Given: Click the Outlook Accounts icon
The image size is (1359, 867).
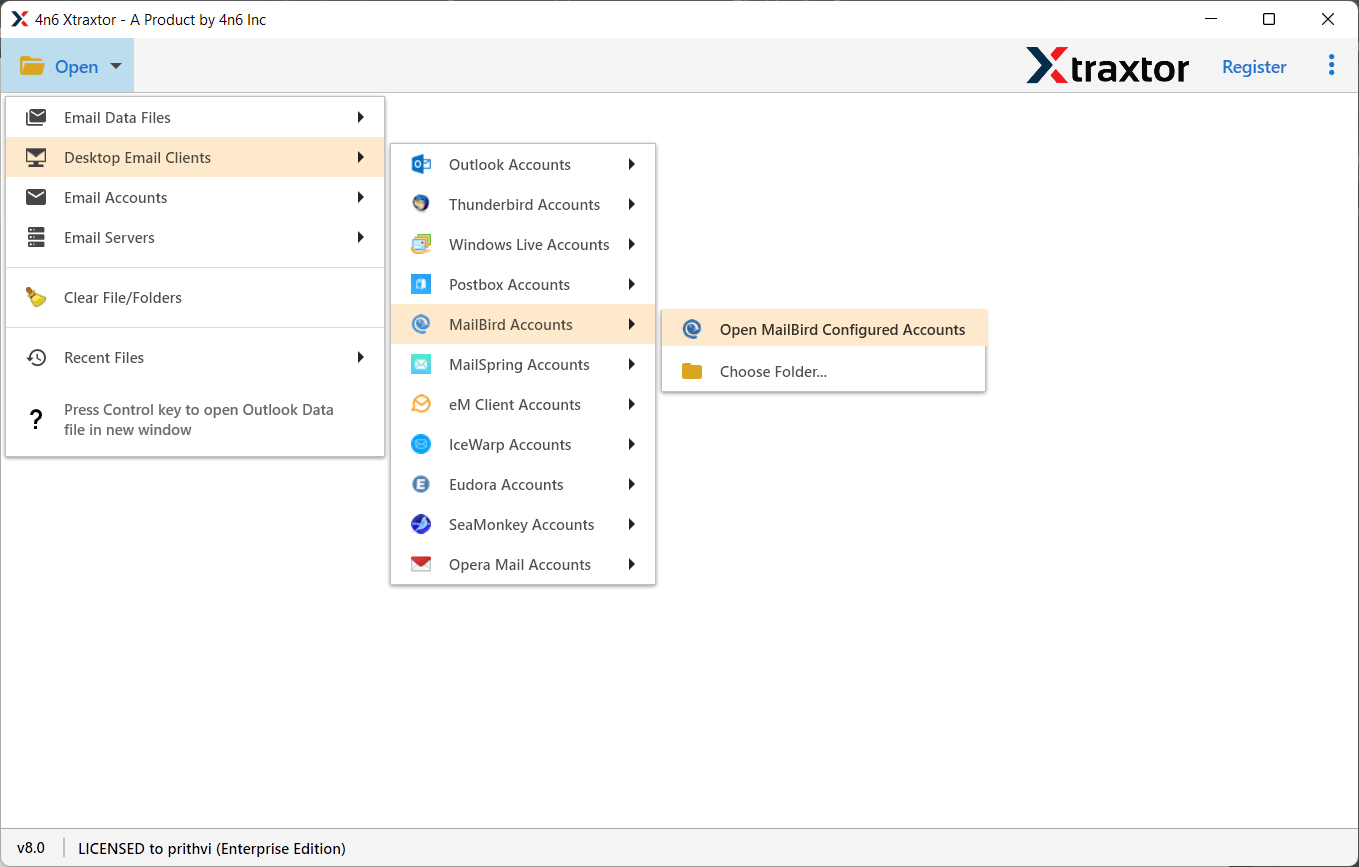Looking at the screenshot, I should click(421, 165).
